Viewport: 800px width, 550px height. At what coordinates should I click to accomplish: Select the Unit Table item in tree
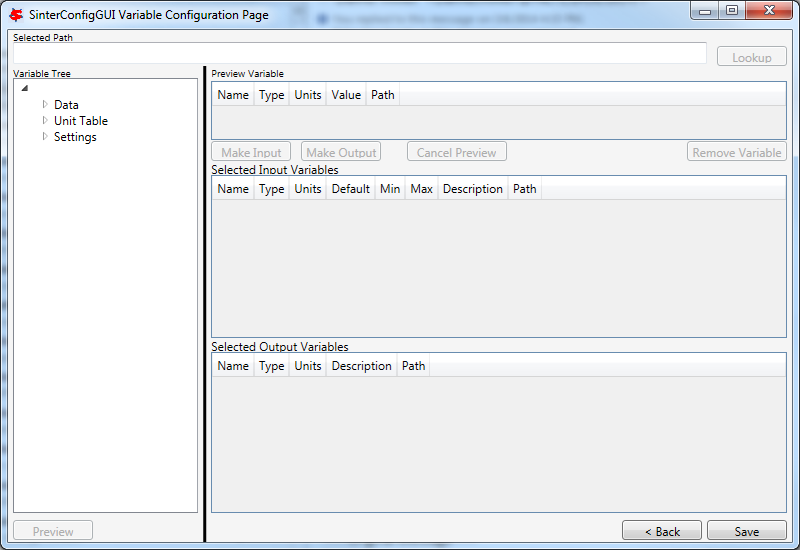pyautogui.click(x=81, y=120)
